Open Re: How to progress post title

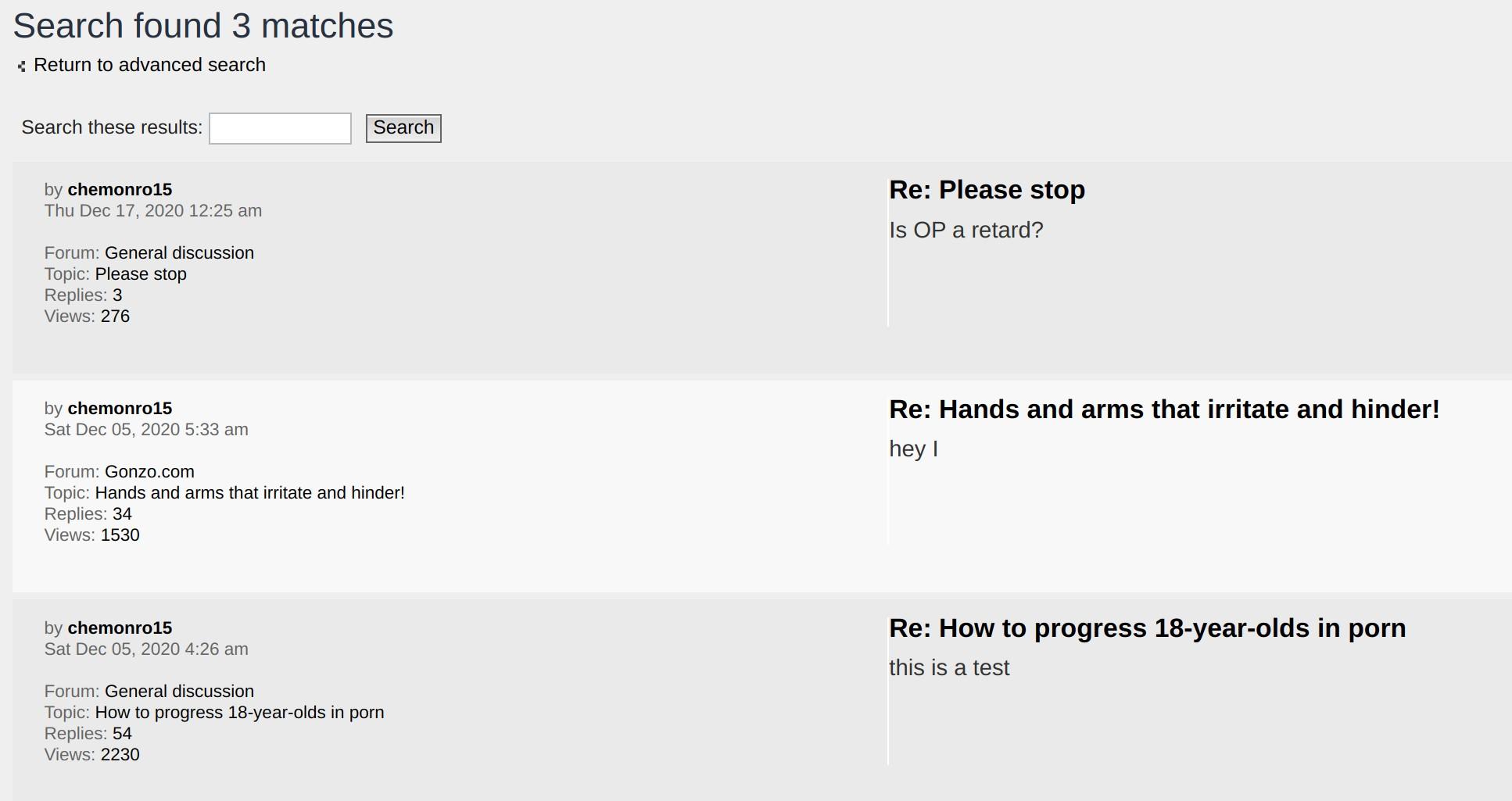click(x=1147, y=628)
